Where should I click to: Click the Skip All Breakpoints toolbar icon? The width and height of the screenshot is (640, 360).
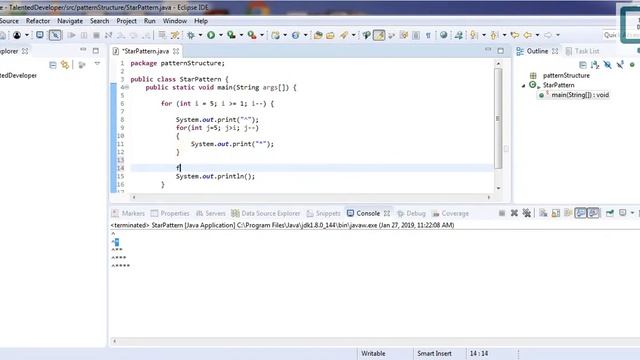pos(55,36)
